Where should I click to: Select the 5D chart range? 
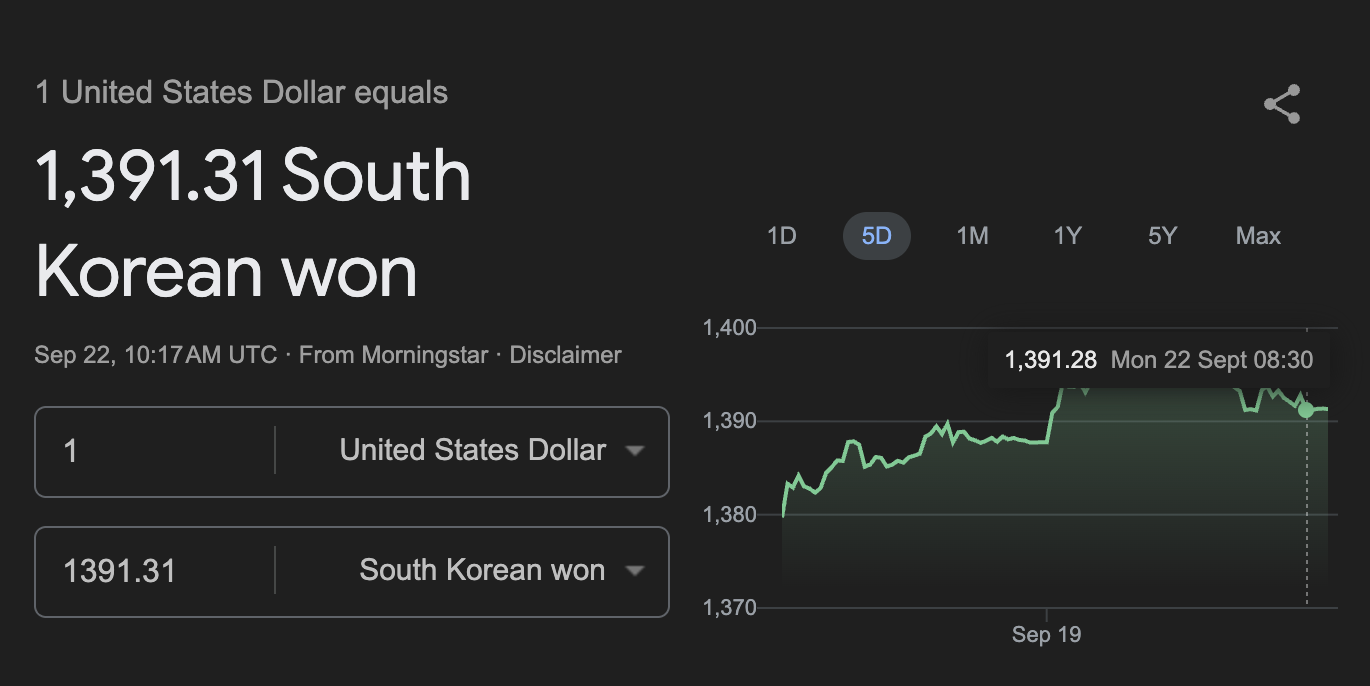(x=876, y=236)
